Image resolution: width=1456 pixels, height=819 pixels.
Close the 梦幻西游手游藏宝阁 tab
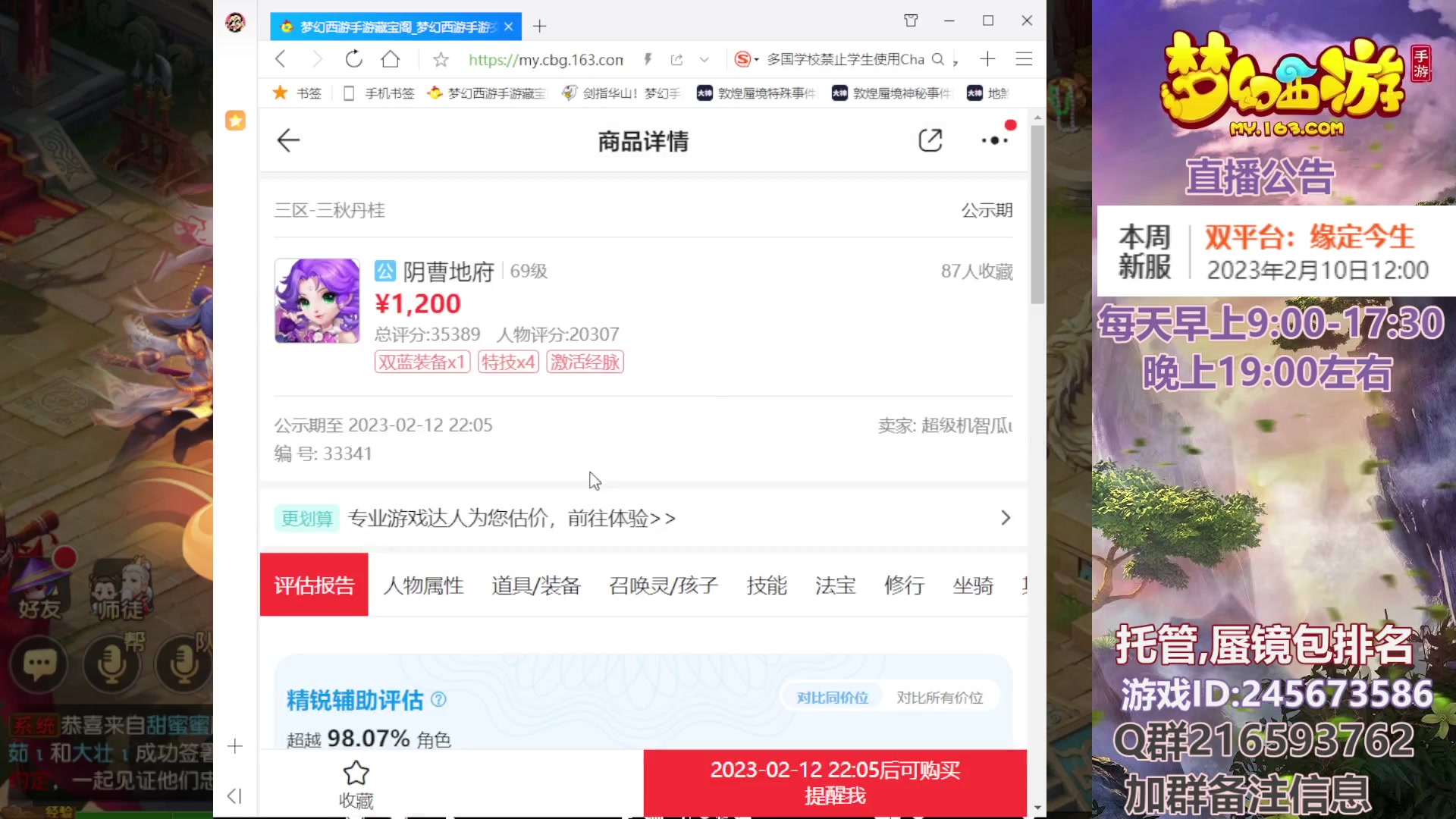pos(508,27)
